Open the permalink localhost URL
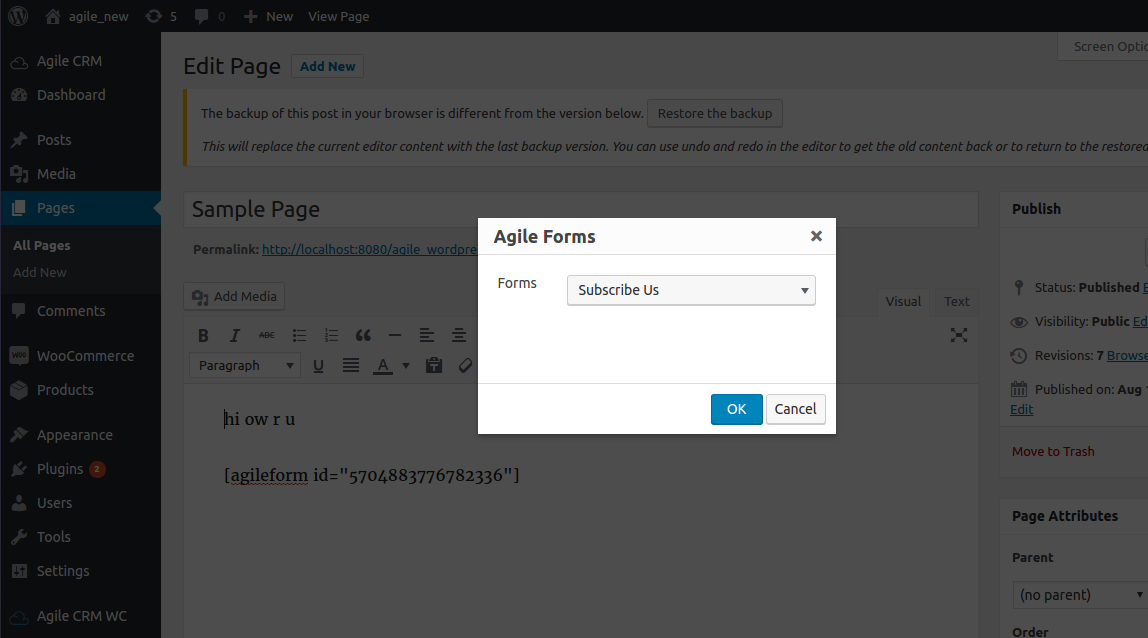This screenshot has width=1148, height=638. (370, 249)
